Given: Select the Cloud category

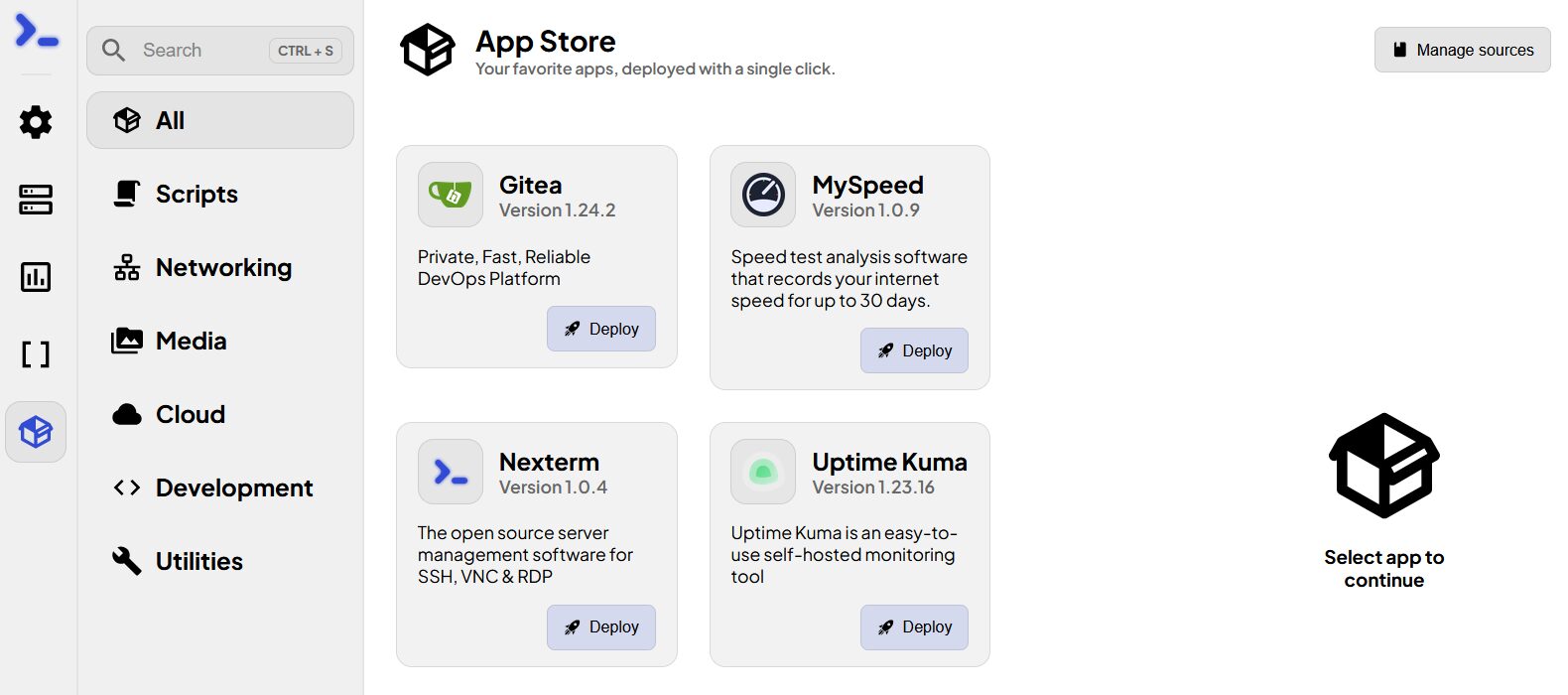Looking at the screenshot, I should [220, 414].
